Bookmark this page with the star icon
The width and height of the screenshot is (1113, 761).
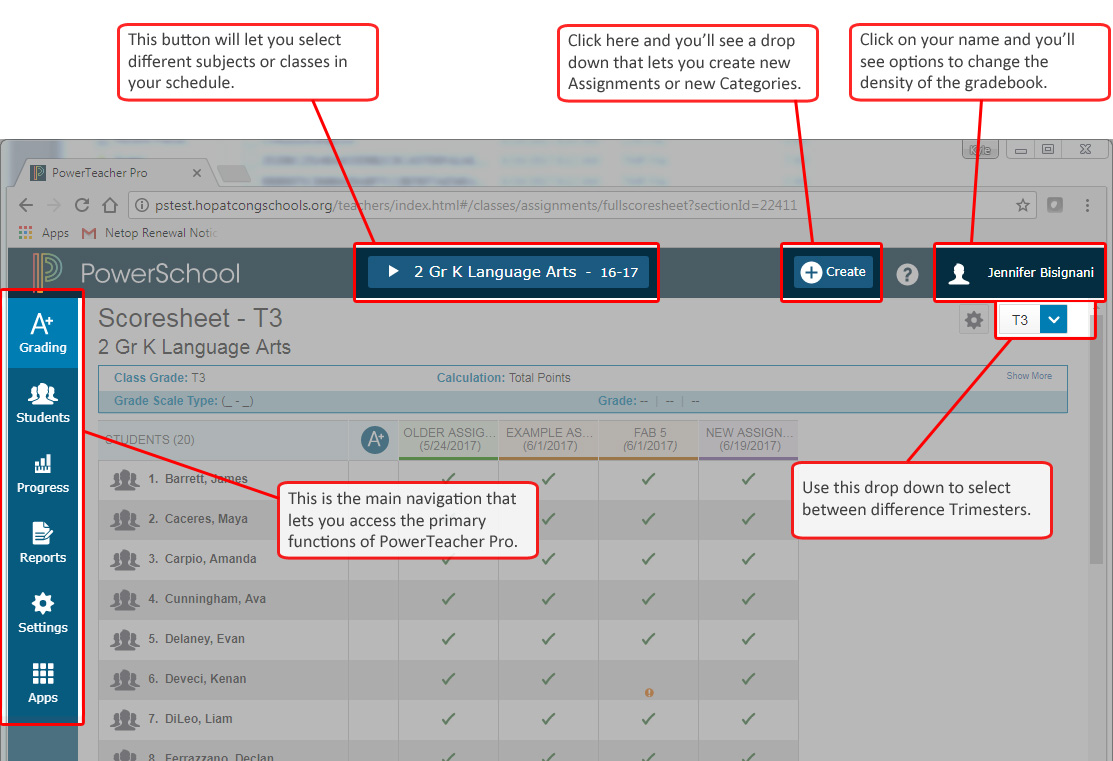coord(1022,205)
